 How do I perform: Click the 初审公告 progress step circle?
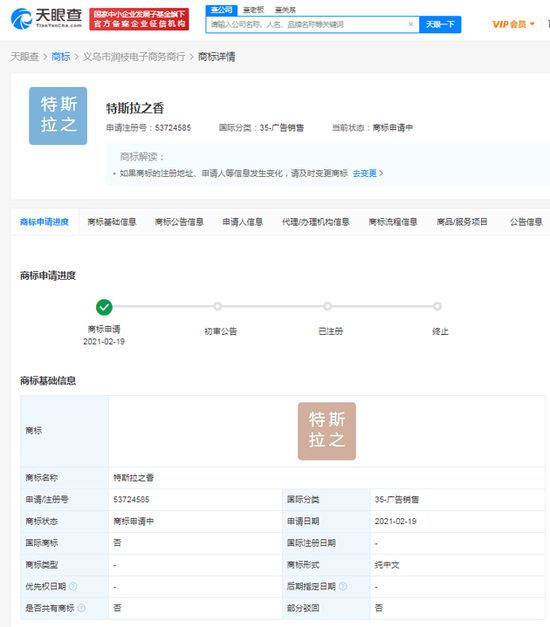click(217, 306)
